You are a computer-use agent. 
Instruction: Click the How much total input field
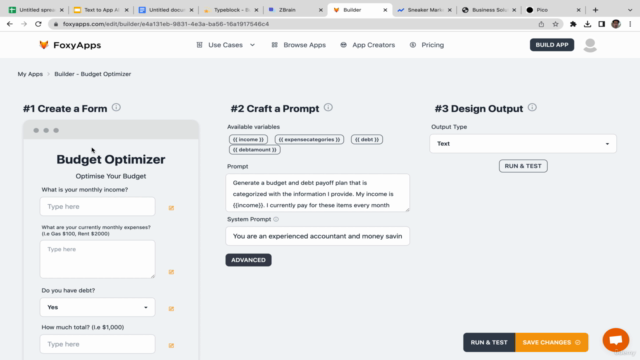click(x=98, y=344)
